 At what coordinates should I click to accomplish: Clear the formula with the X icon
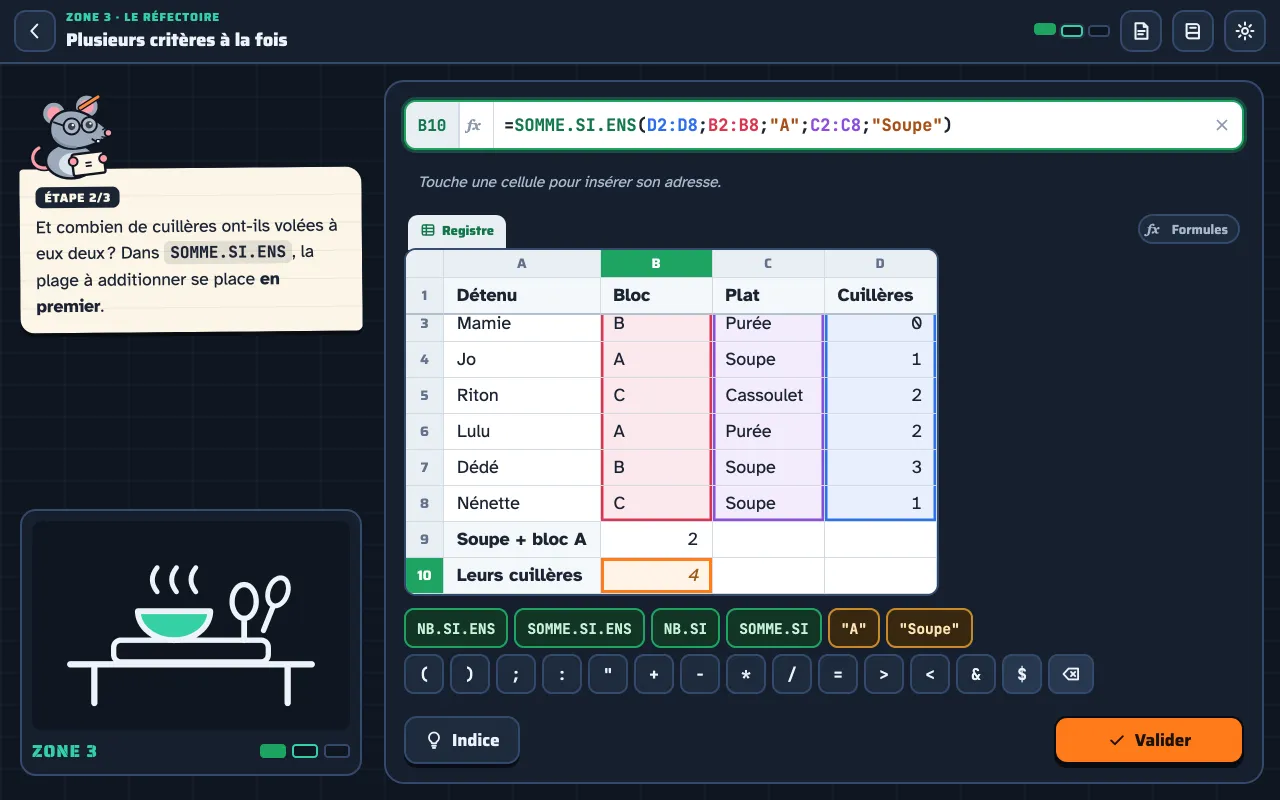[x=1221, y=125]
